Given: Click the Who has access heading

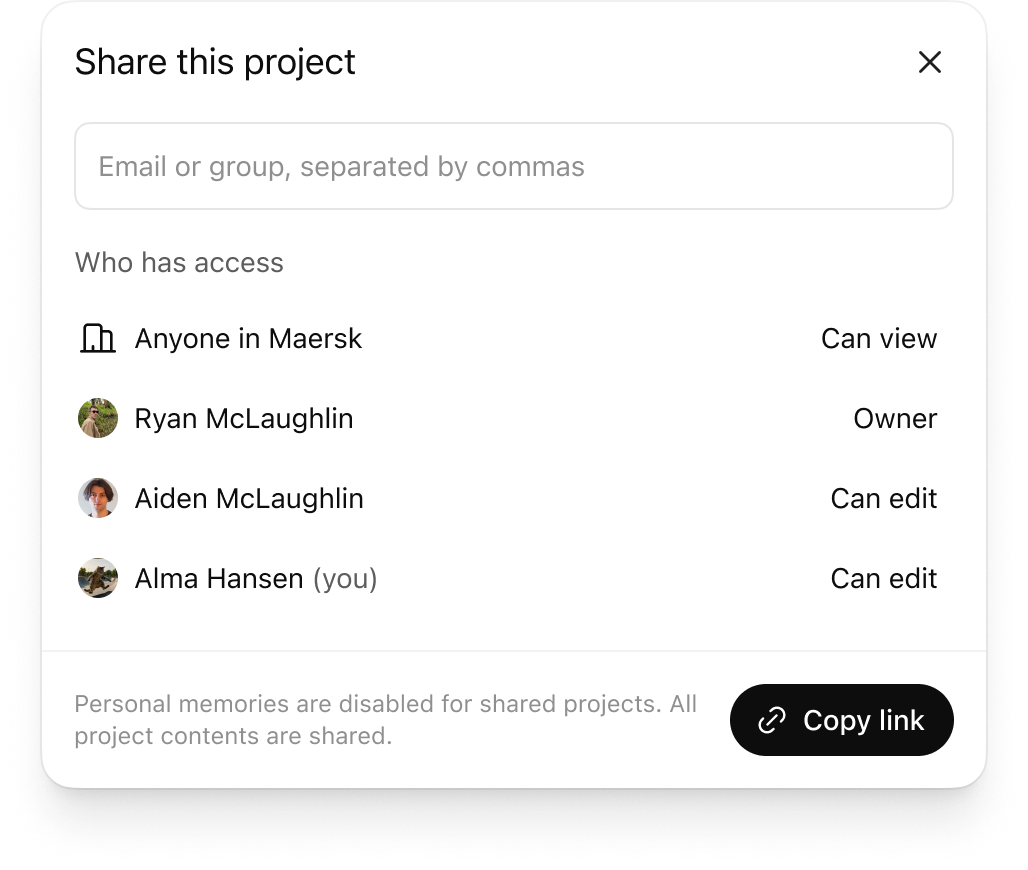Looking at the screenshot, I should 179,262.
